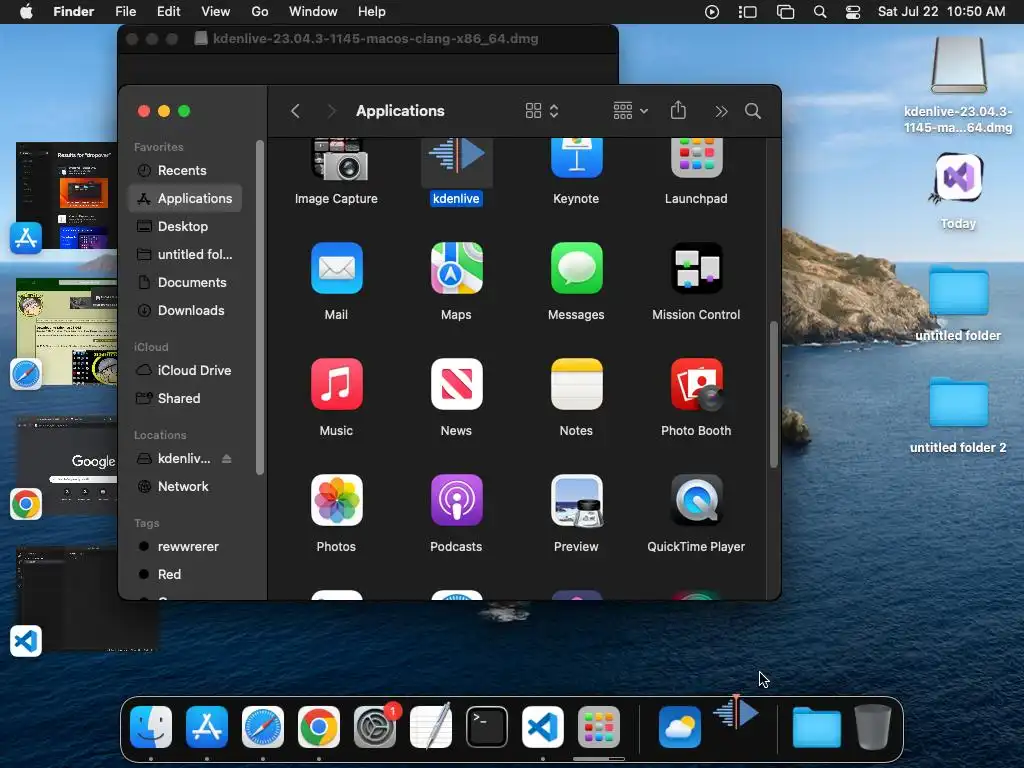The width and height of the screenshot is (1024, 768).
Task: Open the Mission Control app icon
Action: click(696, 268)
